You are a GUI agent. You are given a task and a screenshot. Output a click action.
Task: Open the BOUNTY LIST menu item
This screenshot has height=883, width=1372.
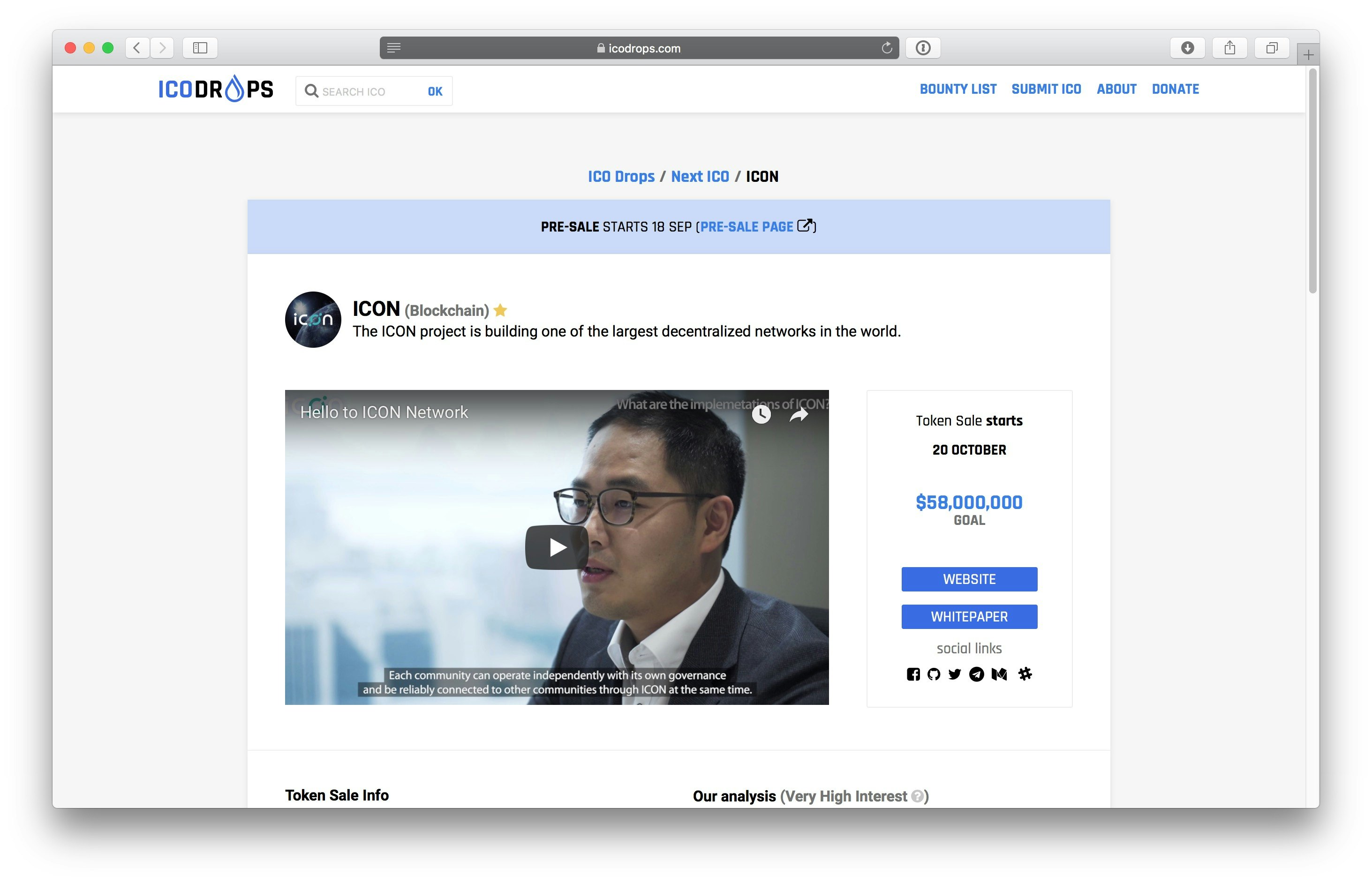958,89
